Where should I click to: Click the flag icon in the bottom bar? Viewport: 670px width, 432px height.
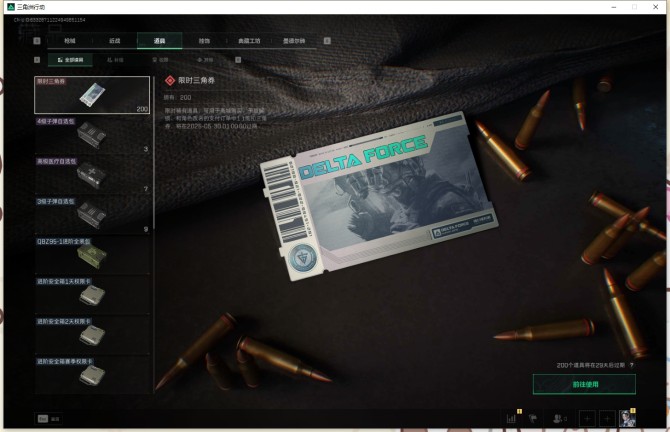(x=533, y=418)
